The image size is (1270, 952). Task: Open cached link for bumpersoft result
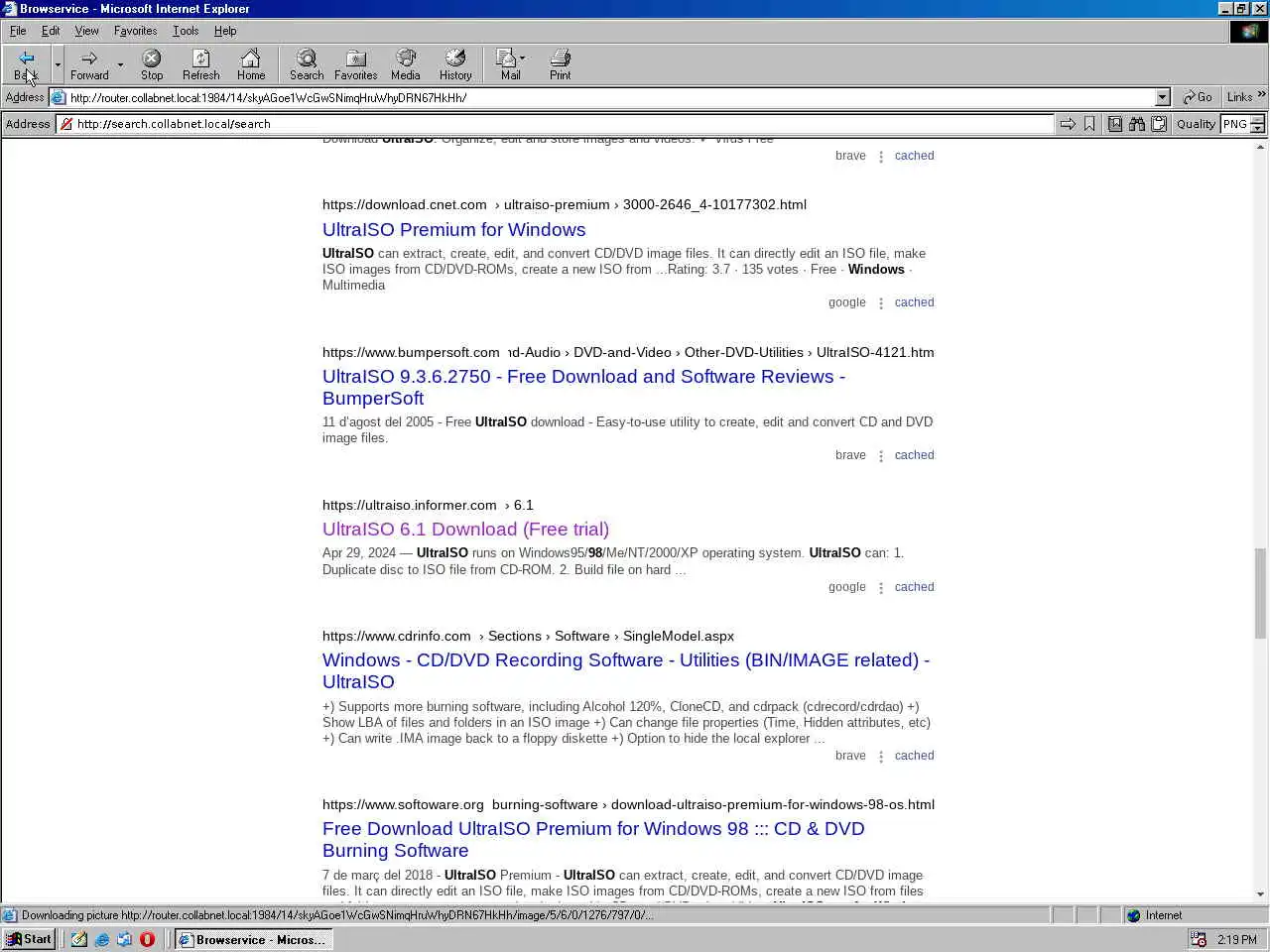[x=914, y=455]
